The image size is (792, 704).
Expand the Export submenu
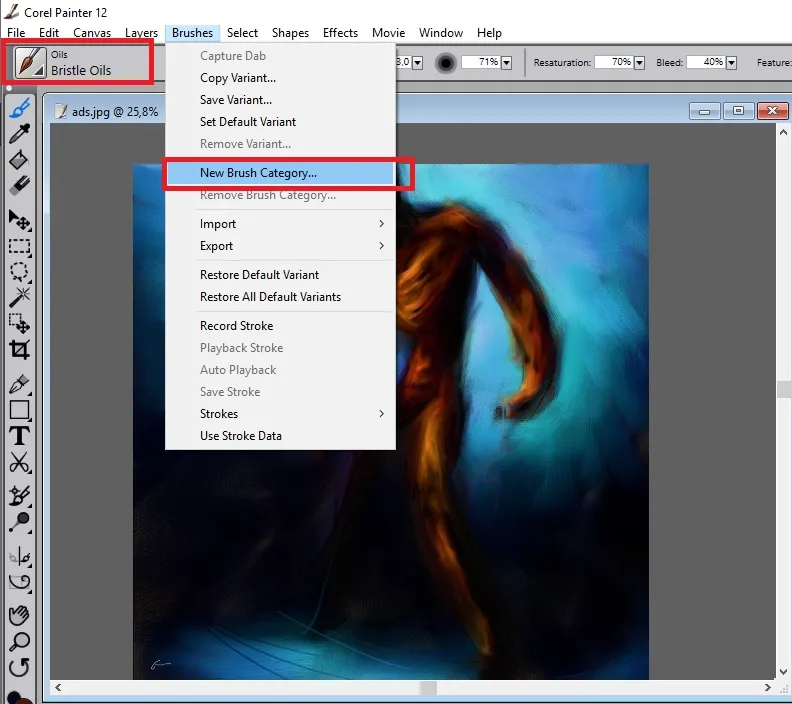(x=280, y=246)
